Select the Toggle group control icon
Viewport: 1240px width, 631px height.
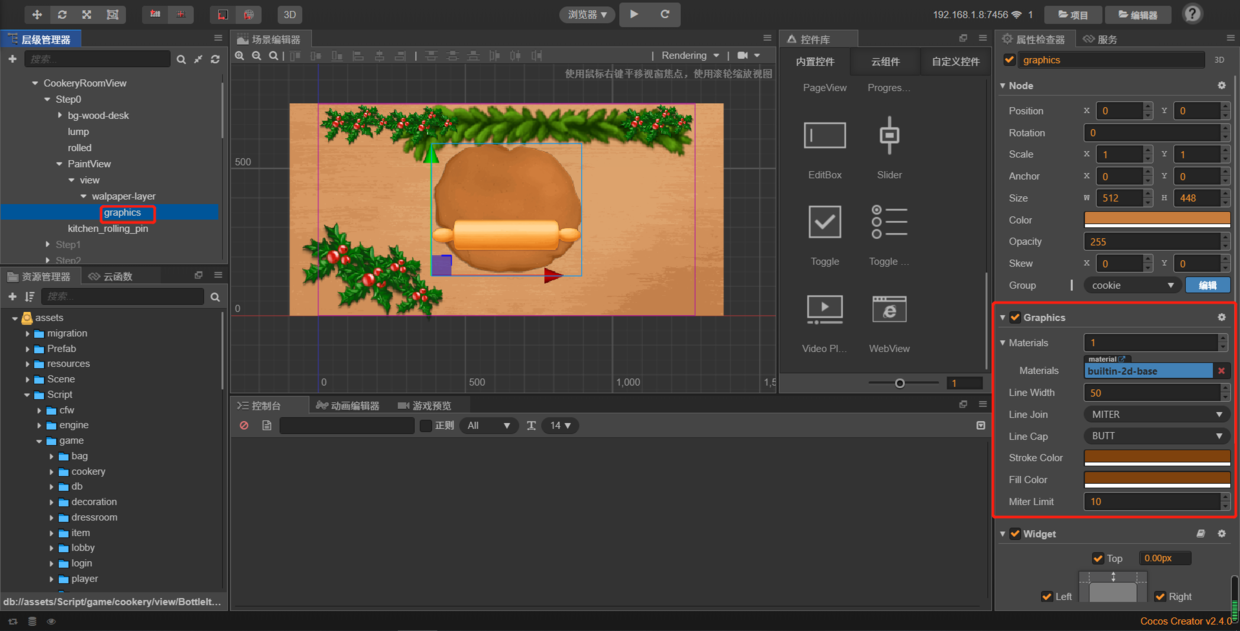coord(889,222)
